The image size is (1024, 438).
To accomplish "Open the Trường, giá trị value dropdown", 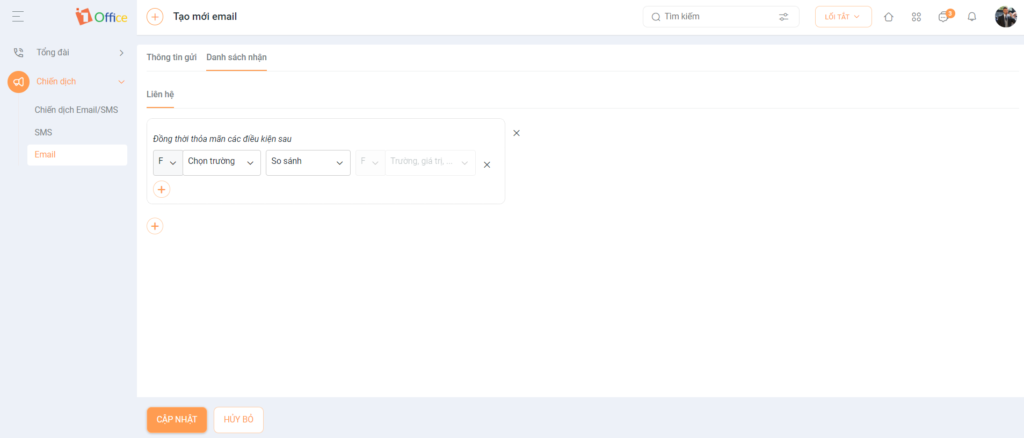I will tap(430, 163).
